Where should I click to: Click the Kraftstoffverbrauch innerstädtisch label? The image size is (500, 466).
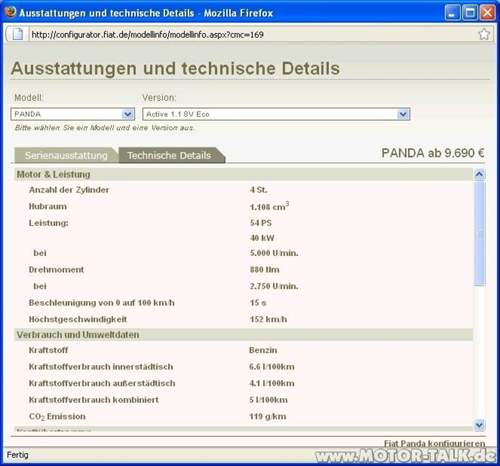[x=101, y=367]
